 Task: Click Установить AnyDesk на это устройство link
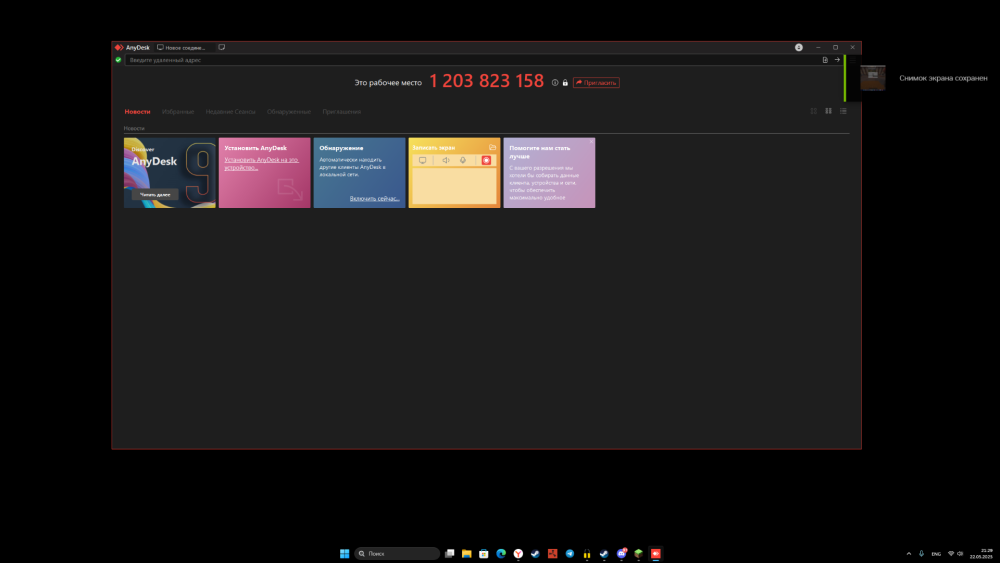(261, 164)
